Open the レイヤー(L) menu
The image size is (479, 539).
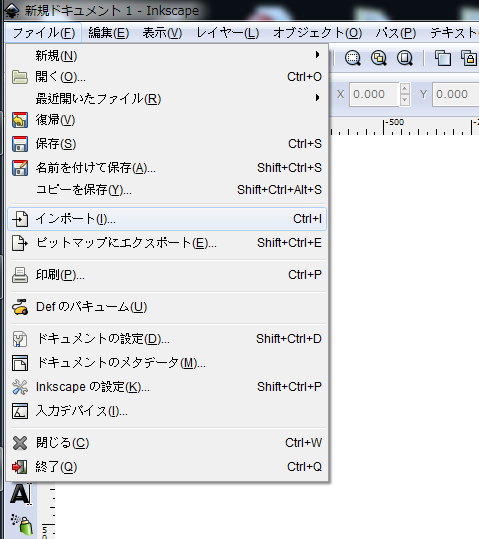(228, 33)
